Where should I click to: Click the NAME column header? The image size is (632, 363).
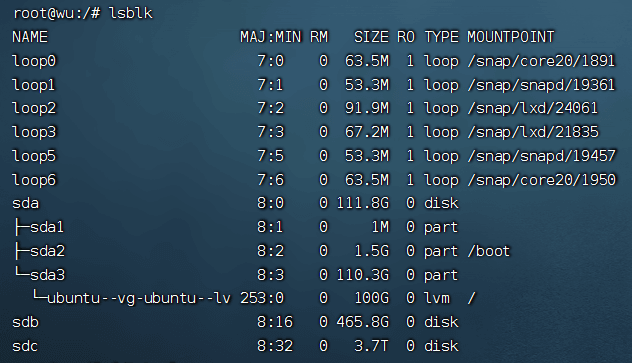(x=30, y=37)
